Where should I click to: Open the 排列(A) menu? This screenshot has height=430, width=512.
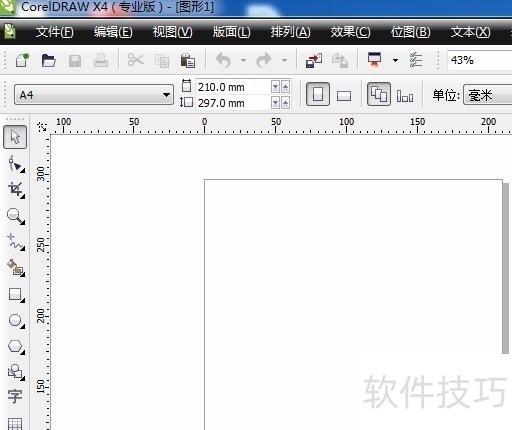point(290,32)
